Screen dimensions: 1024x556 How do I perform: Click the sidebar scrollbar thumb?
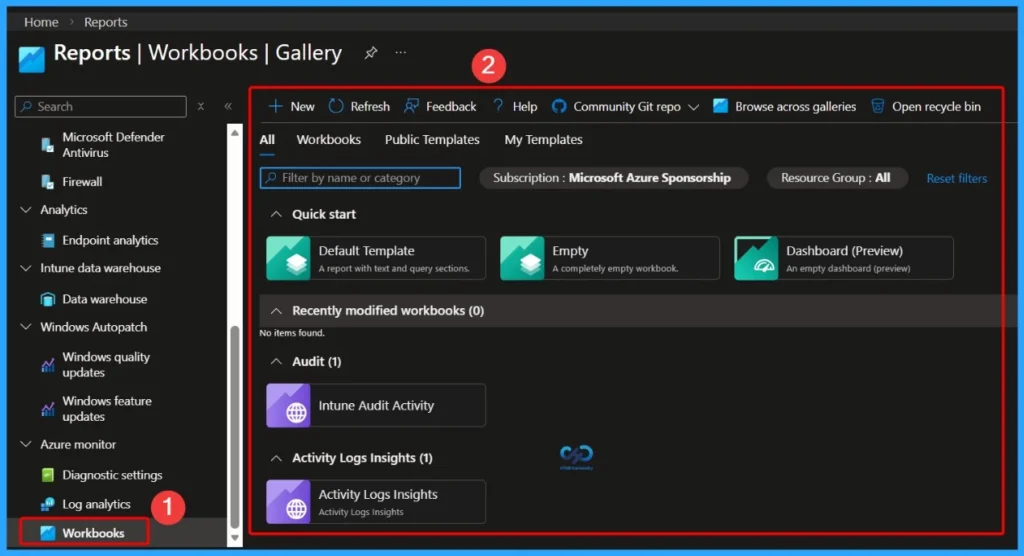[234, 427]
